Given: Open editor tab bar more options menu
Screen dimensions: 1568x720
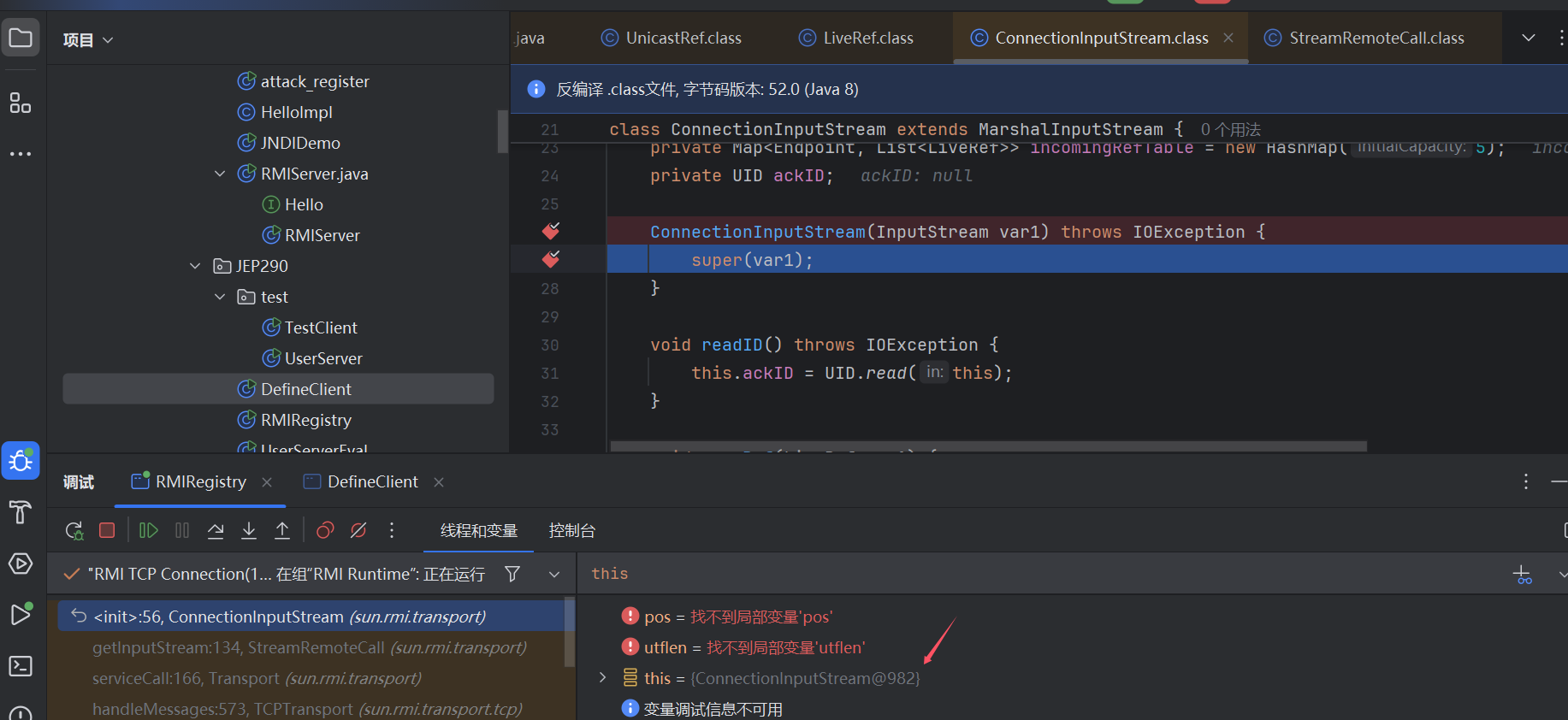Looking at the screenshot, I should pyautogui.click(x=1562, y=38).
